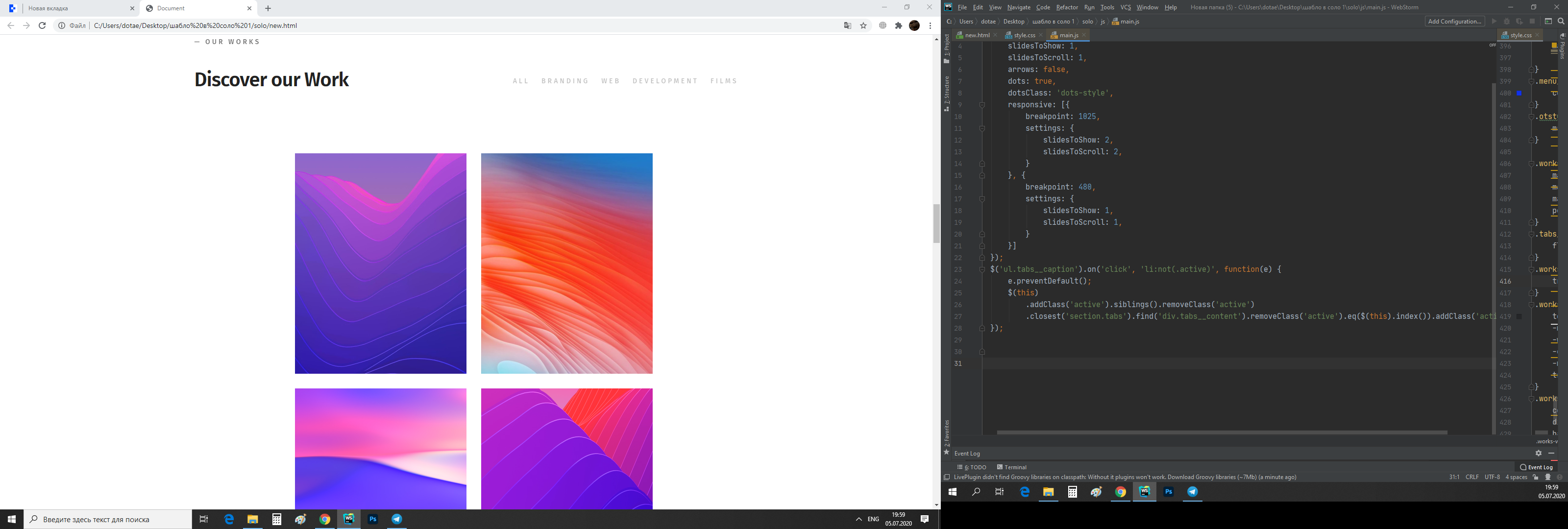Open Event Log panel gear settings

(x=1538, y=453)
